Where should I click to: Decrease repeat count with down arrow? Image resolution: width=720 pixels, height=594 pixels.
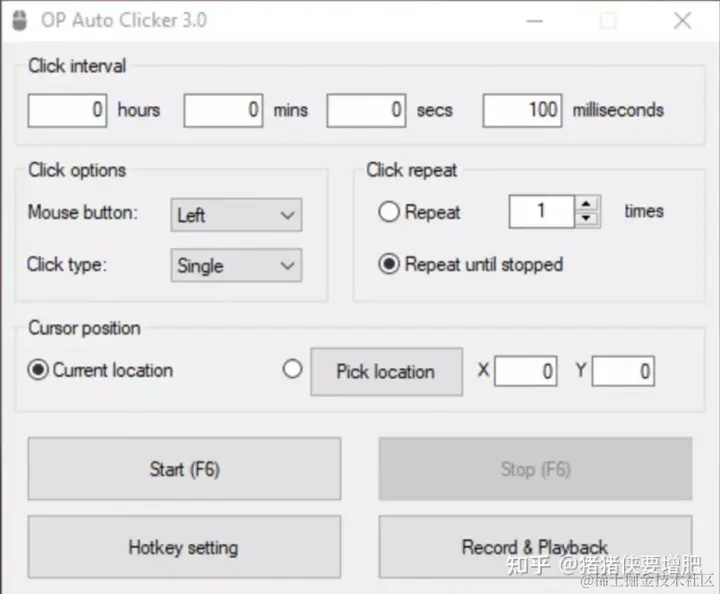click(586, 219)
